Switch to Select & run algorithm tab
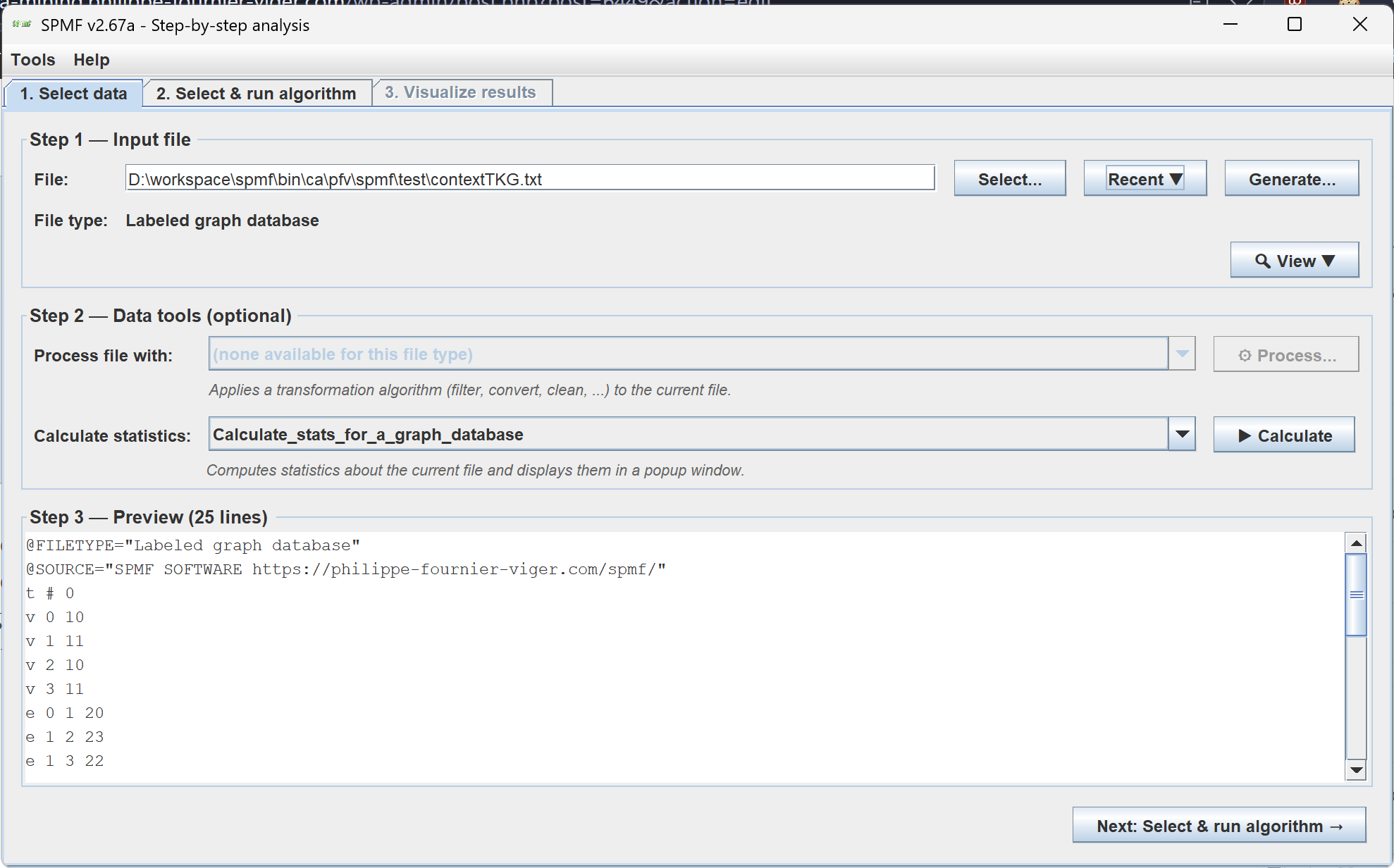 click(257, 94)
